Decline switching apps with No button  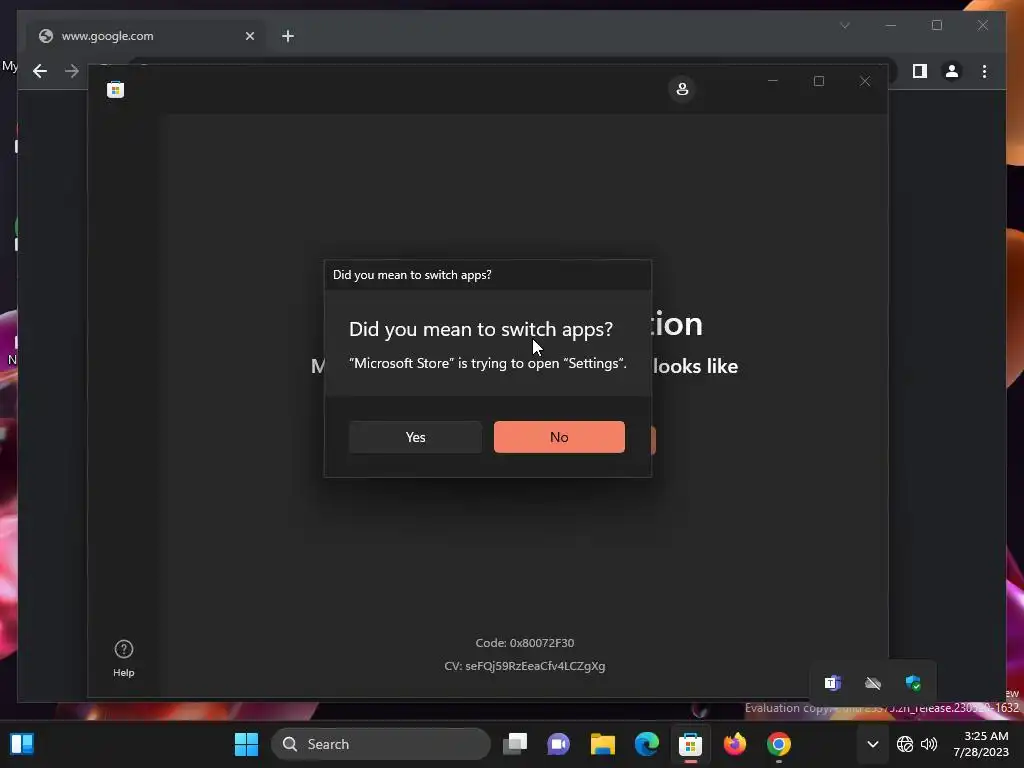click(559, 437)
